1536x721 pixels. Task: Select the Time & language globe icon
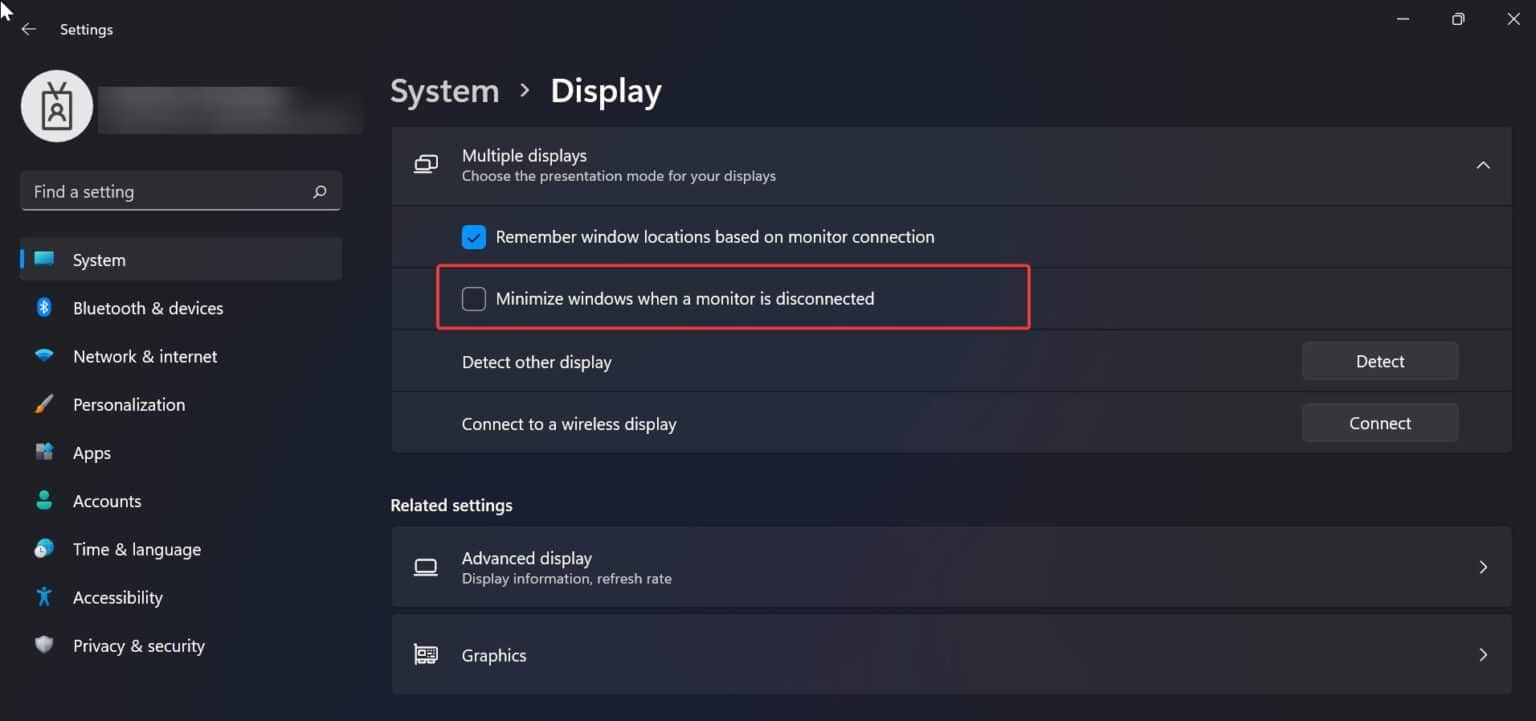44,548
